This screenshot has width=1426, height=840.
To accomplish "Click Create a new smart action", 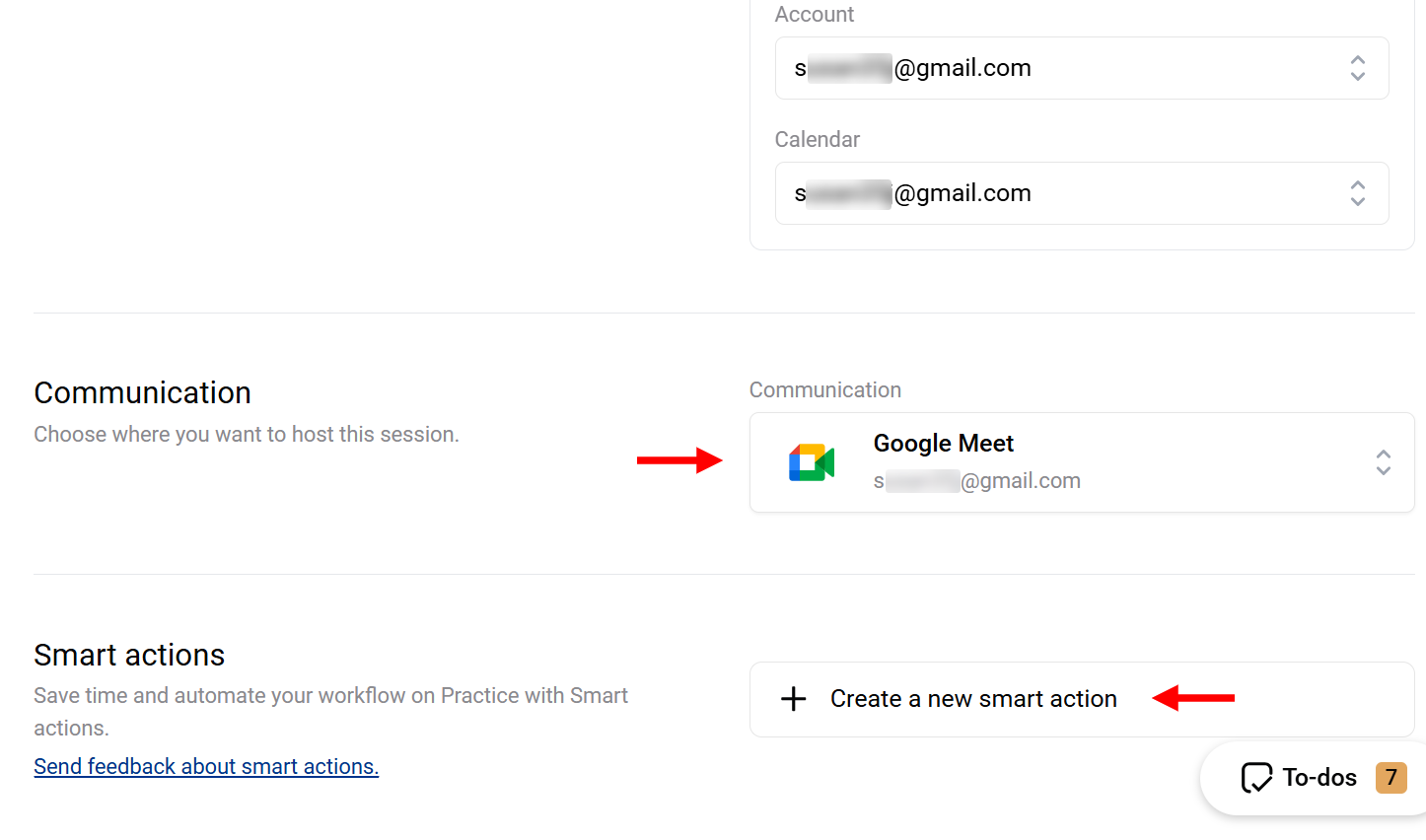I will (972, 698).
